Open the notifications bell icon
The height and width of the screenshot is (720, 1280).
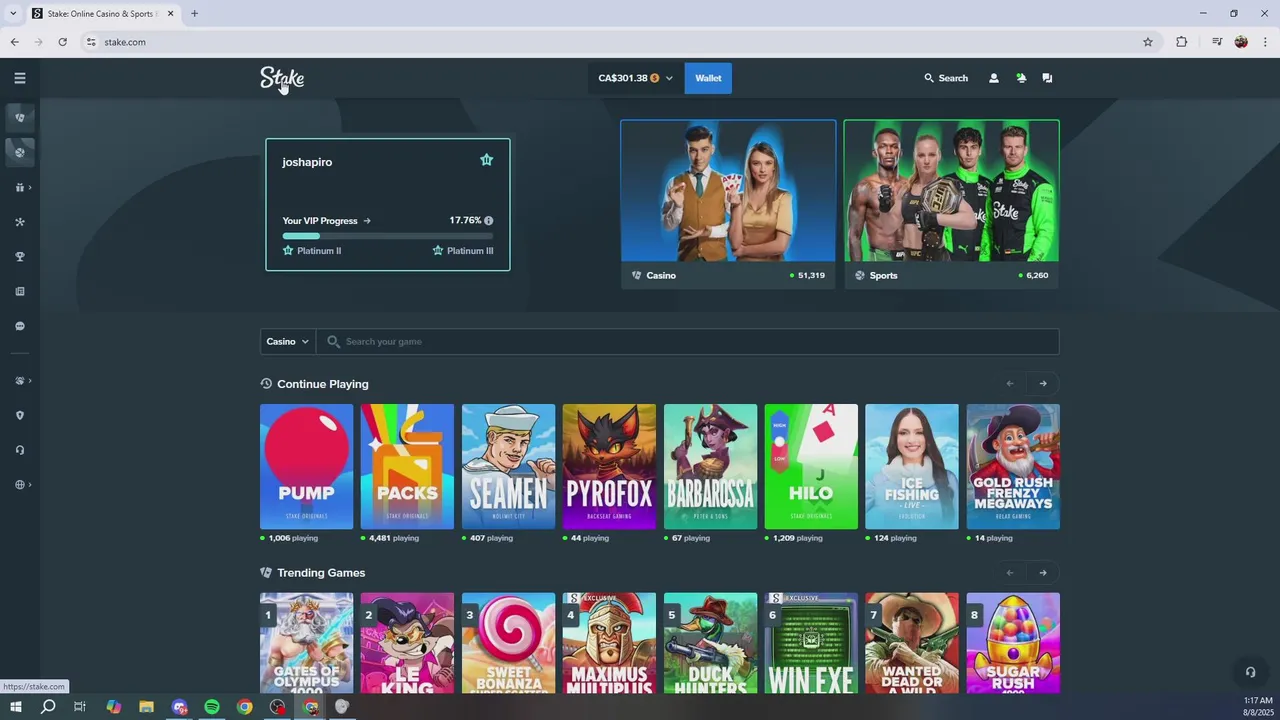coord(1020,78)
